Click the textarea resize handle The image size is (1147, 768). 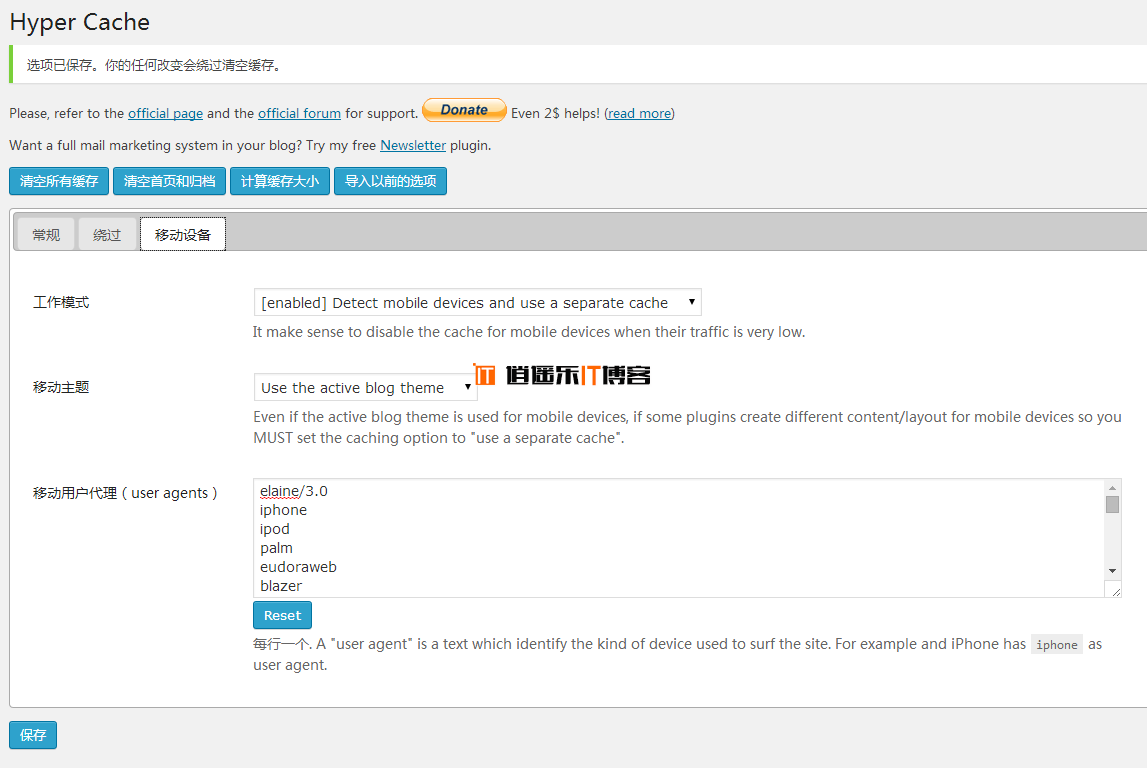[1115, 591]
